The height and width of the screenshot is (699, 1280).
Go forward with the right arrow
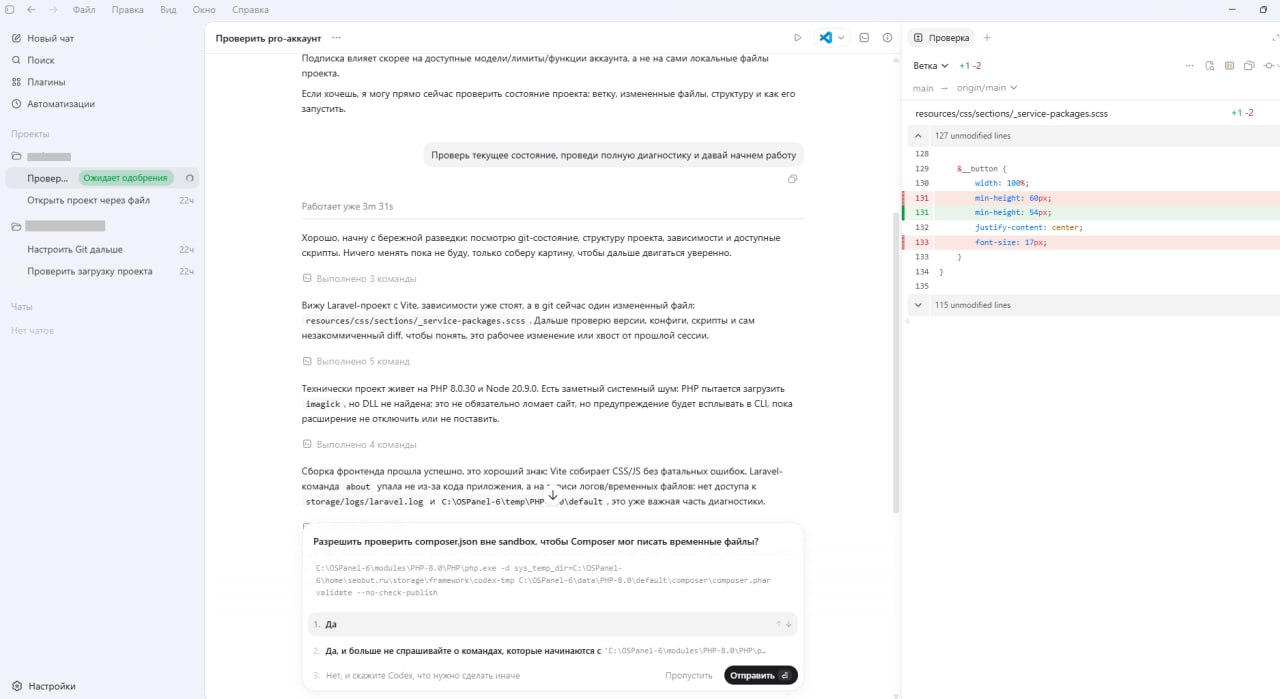(53, 9)
